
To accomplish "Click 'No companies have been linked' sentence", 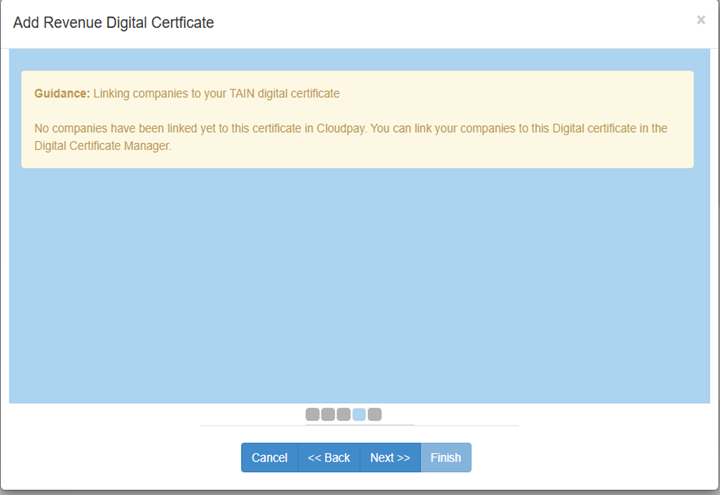I will tap(120, 129).
